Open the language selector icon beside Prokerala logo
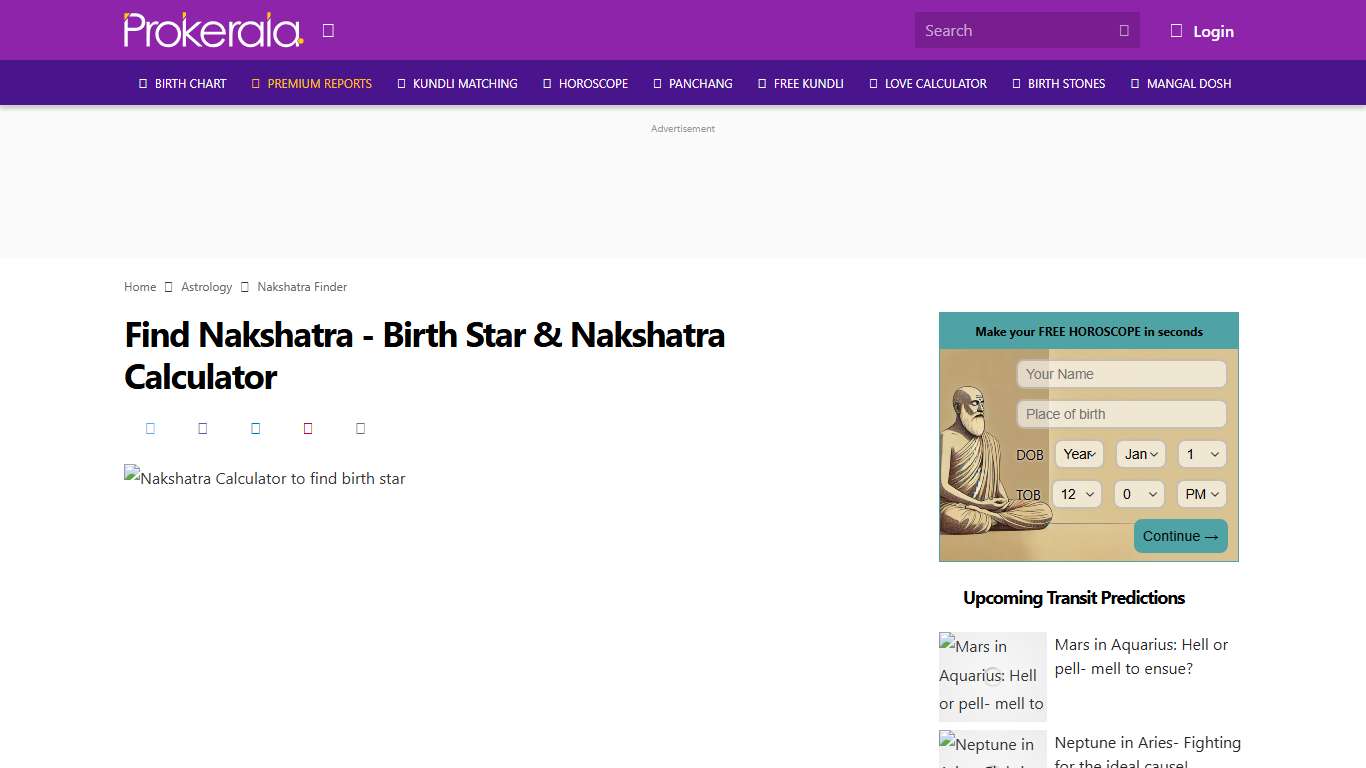 [x=328, y=30]
